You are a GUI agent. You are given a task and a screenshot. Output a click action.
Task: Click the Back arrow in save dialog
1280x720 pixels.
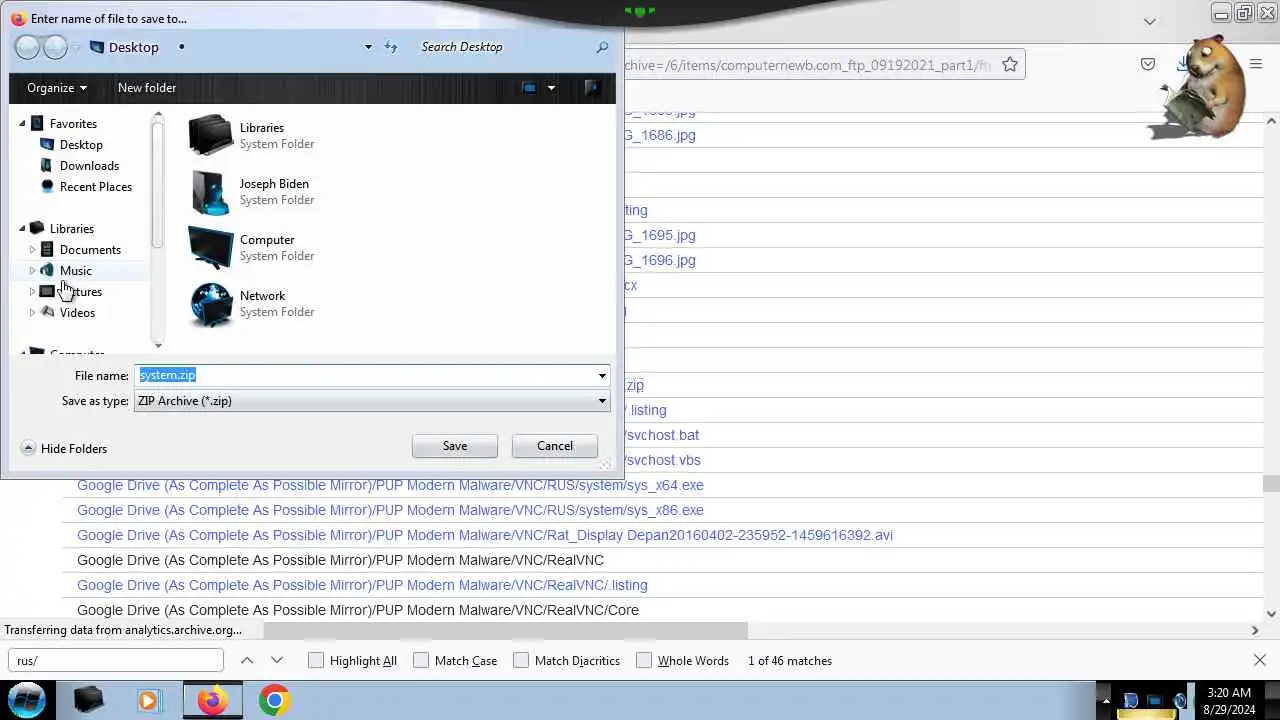coord(28,47)
